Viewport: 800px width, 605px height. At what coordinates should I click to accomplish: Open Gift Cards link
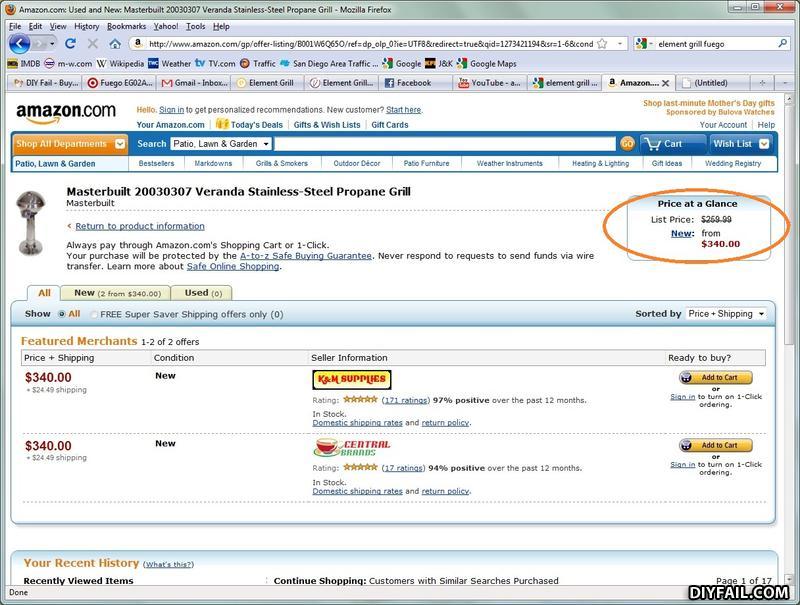(390, 124)
